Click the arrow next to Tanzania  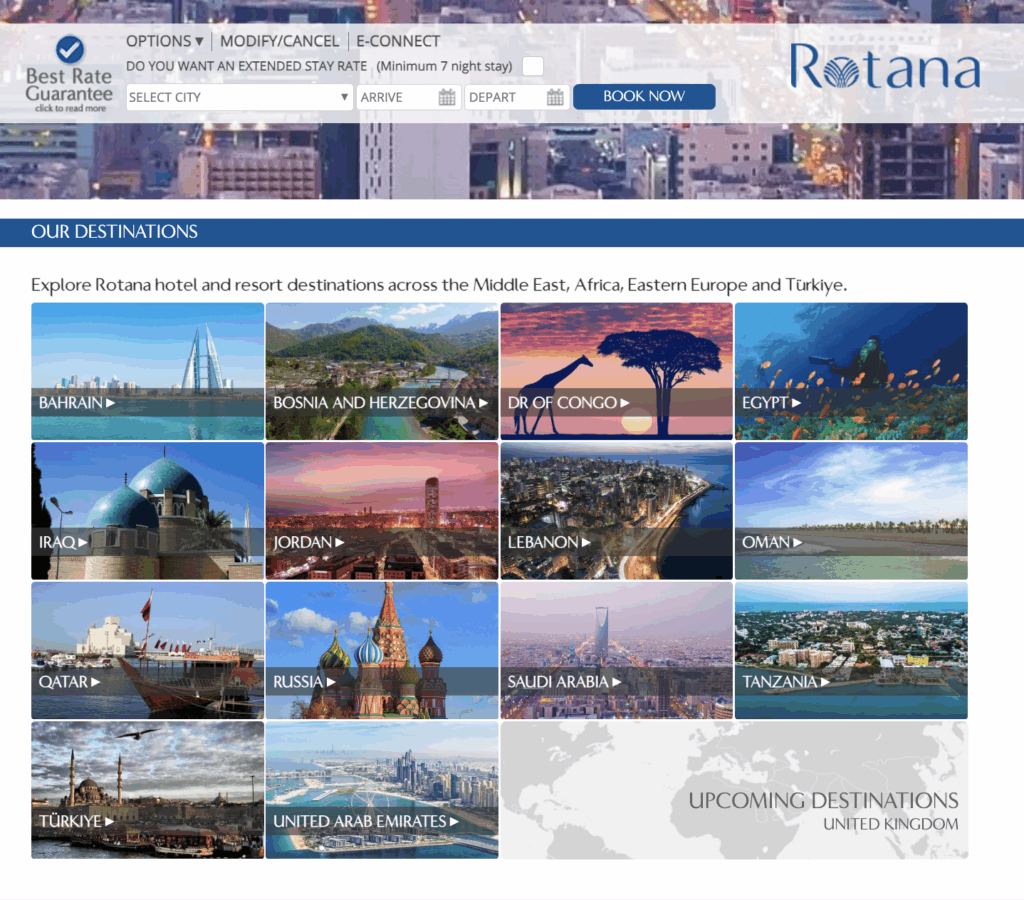coord(826,682)
